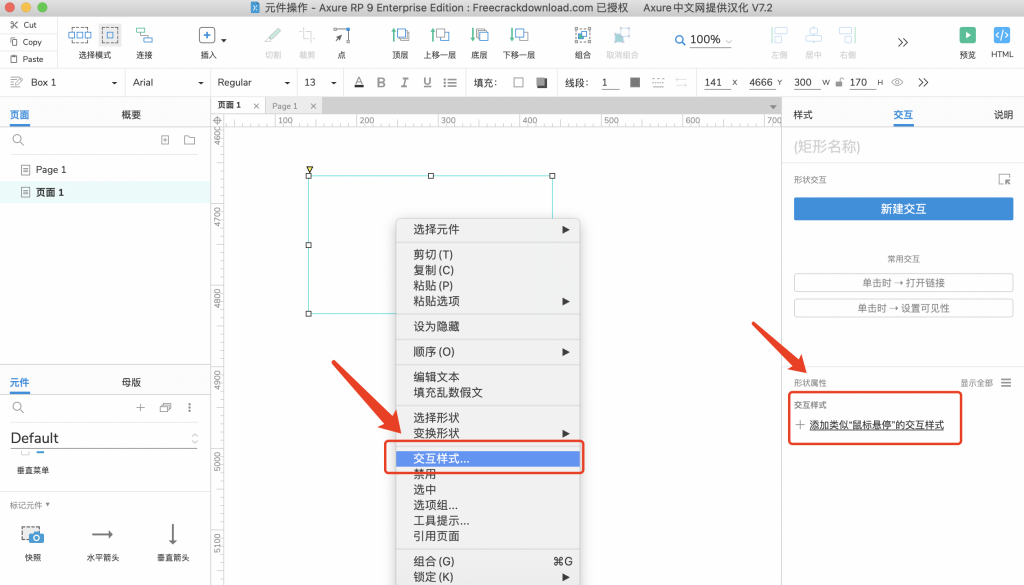1024x585 pixels.
Task: Click add folder icon in pages panel
Action: [x=189, y=140]
